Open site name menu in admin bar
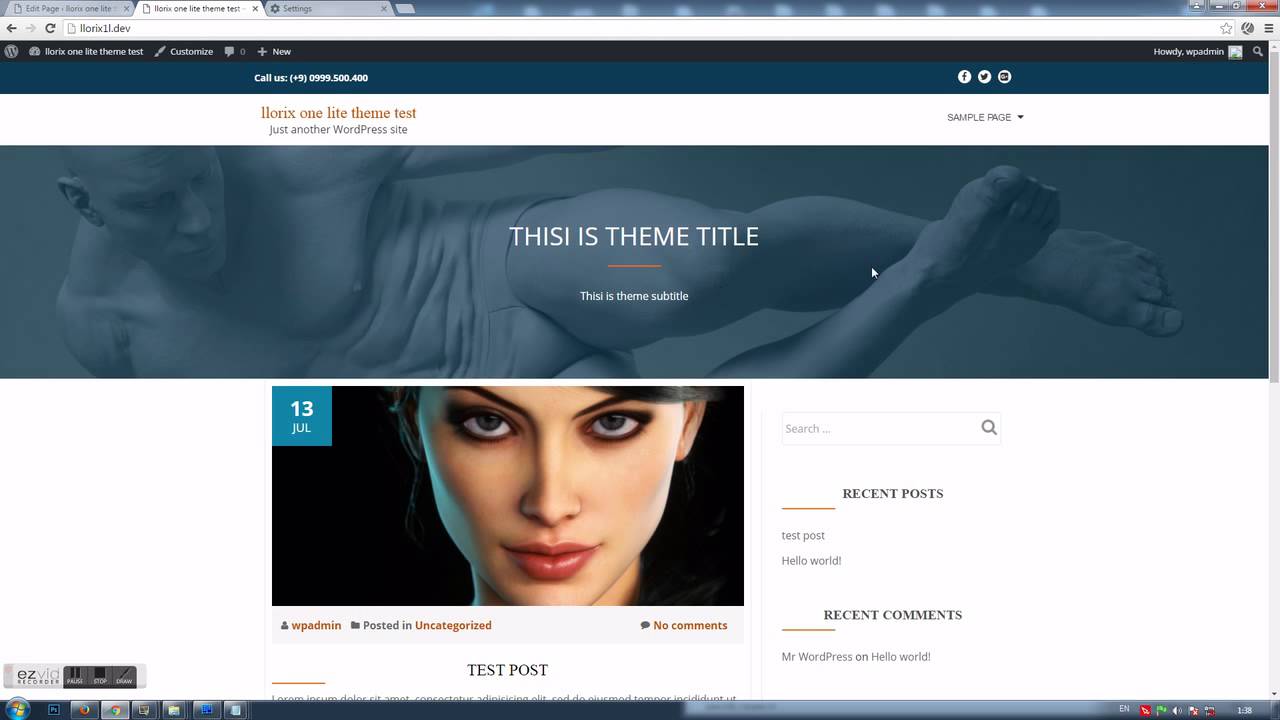This screenshot has height=720, width=1280. click(86, 51)
